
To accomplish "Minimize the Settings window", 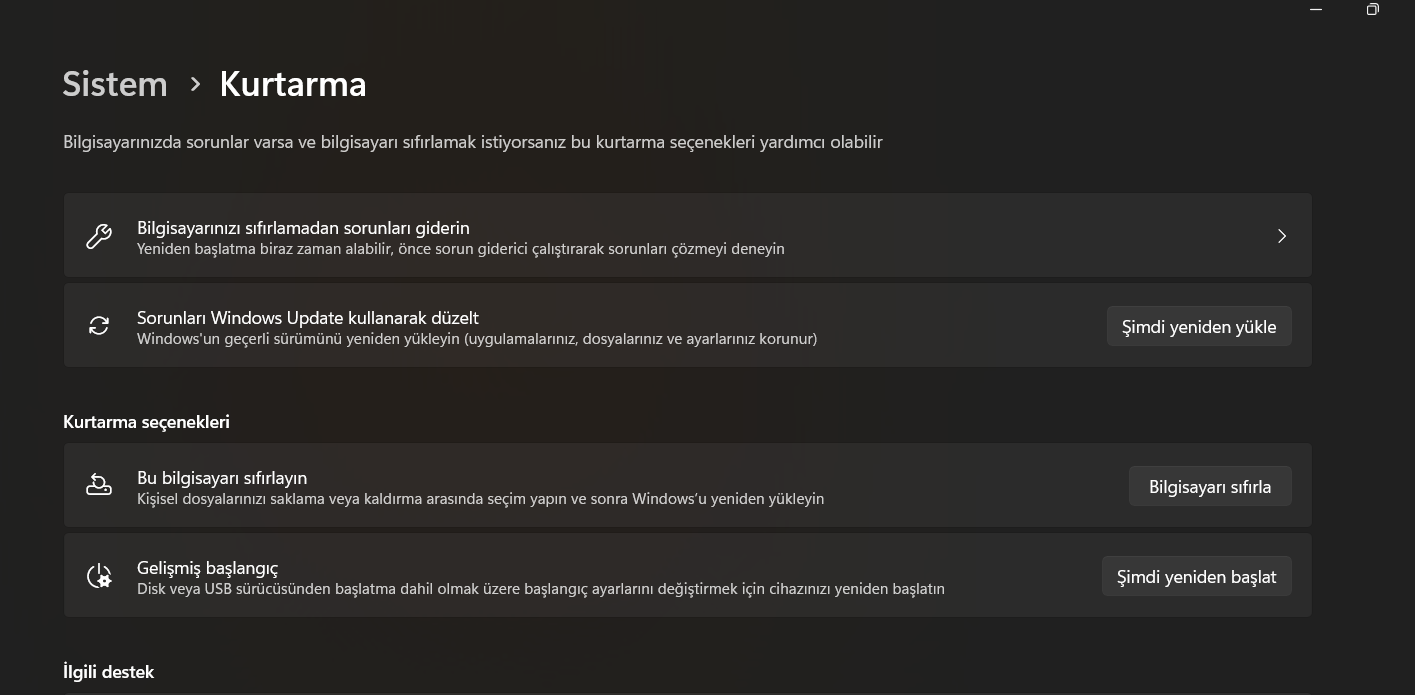I will click(1316, 10).
